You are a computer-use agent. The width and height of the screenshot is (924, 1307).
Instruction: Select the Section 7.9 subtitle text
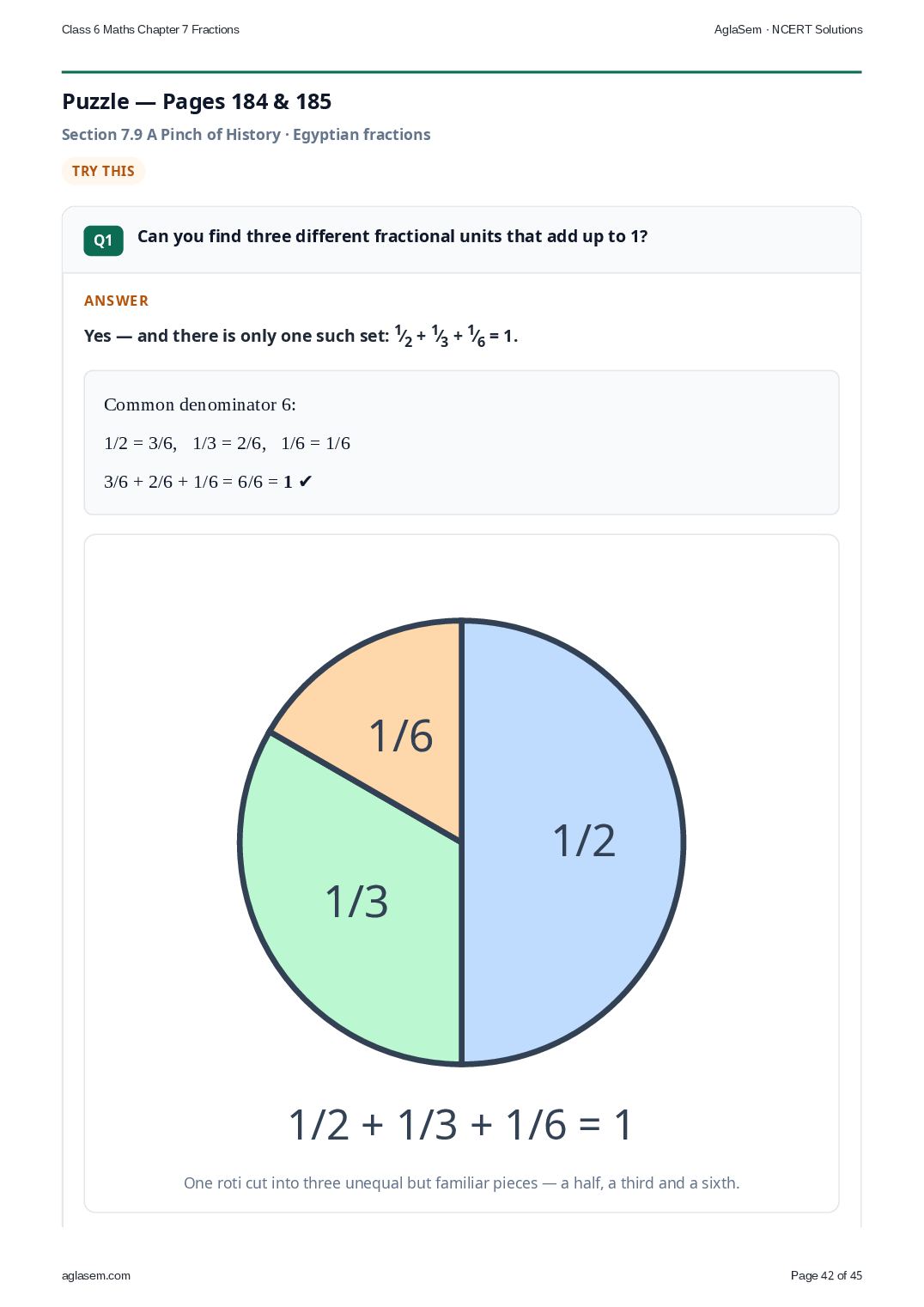246,135
